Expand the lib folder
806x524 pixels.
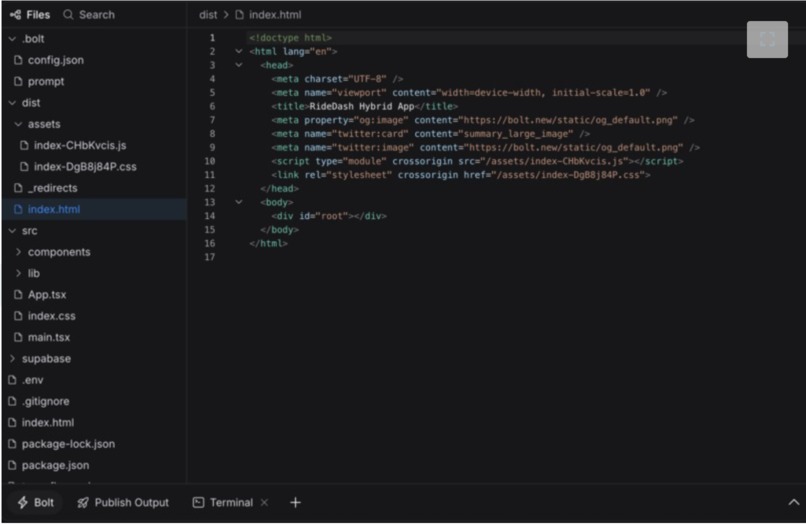[19, 274]
